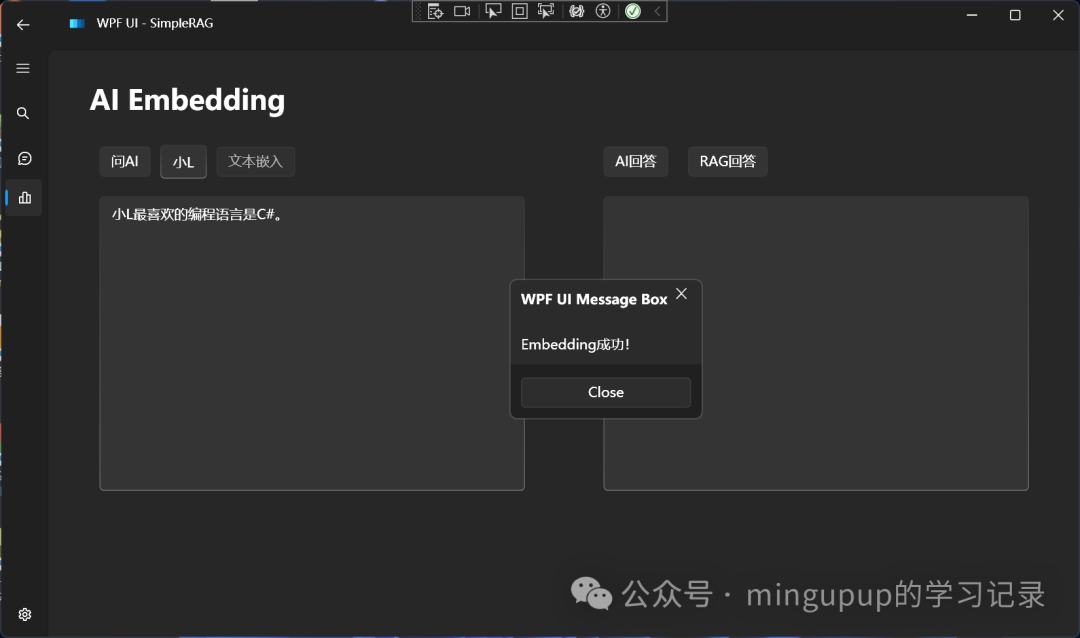Image resolution: width=1080 pixels, height=638 pixels.
Task: Open the chat page in sidebar
Action: 25,158
